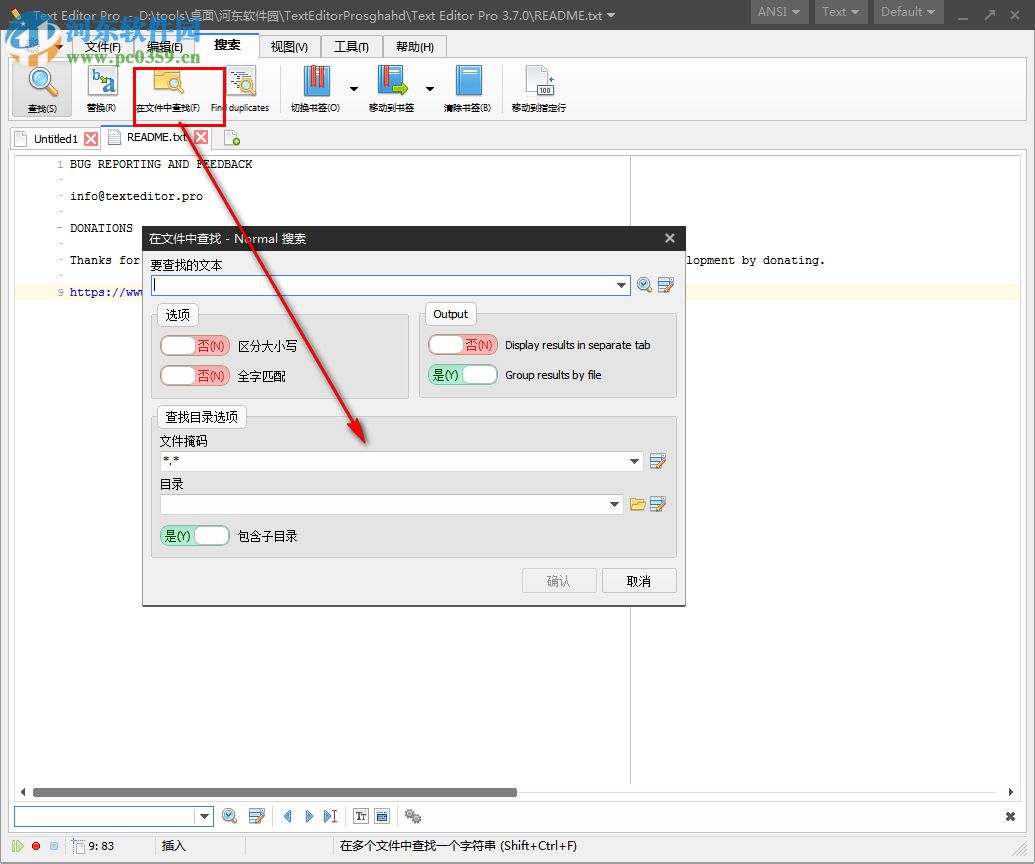Open the 视图(V) menu
Viewport: 1035px width, 864px height.
point(289,46)
